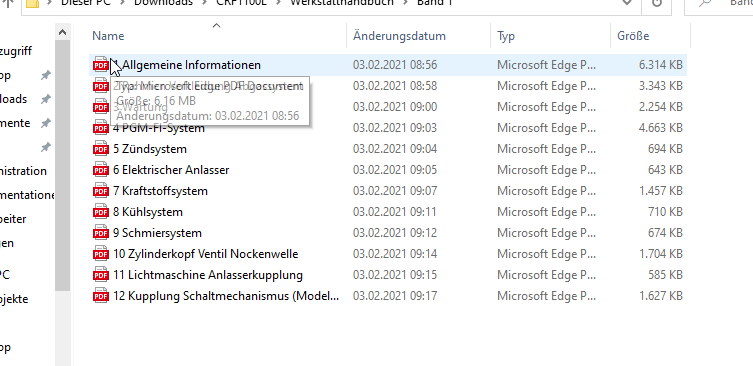Click PDF icon of 7 Kraftstoffsystem

[100, 191]
